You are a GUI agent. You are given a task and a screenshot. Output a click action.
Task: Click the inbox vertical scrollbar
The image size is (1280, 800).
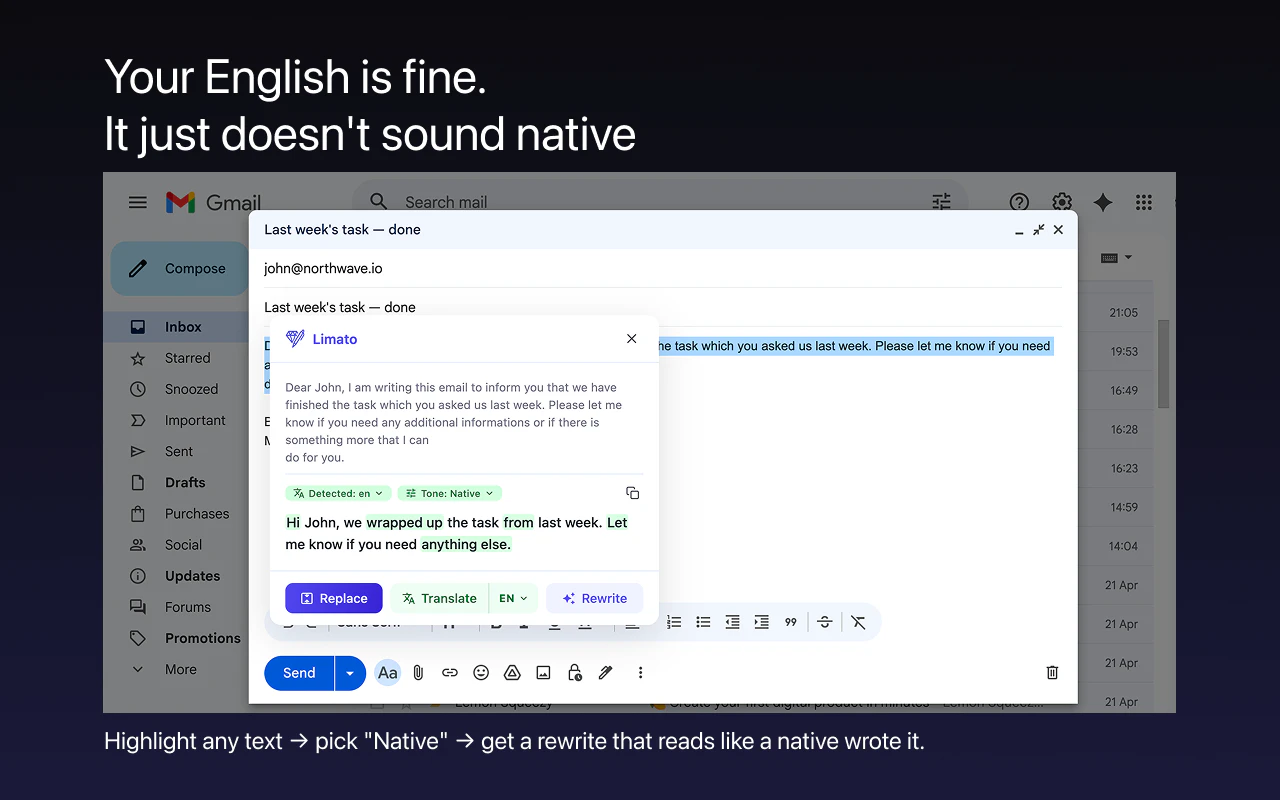tap(1163, 364)
